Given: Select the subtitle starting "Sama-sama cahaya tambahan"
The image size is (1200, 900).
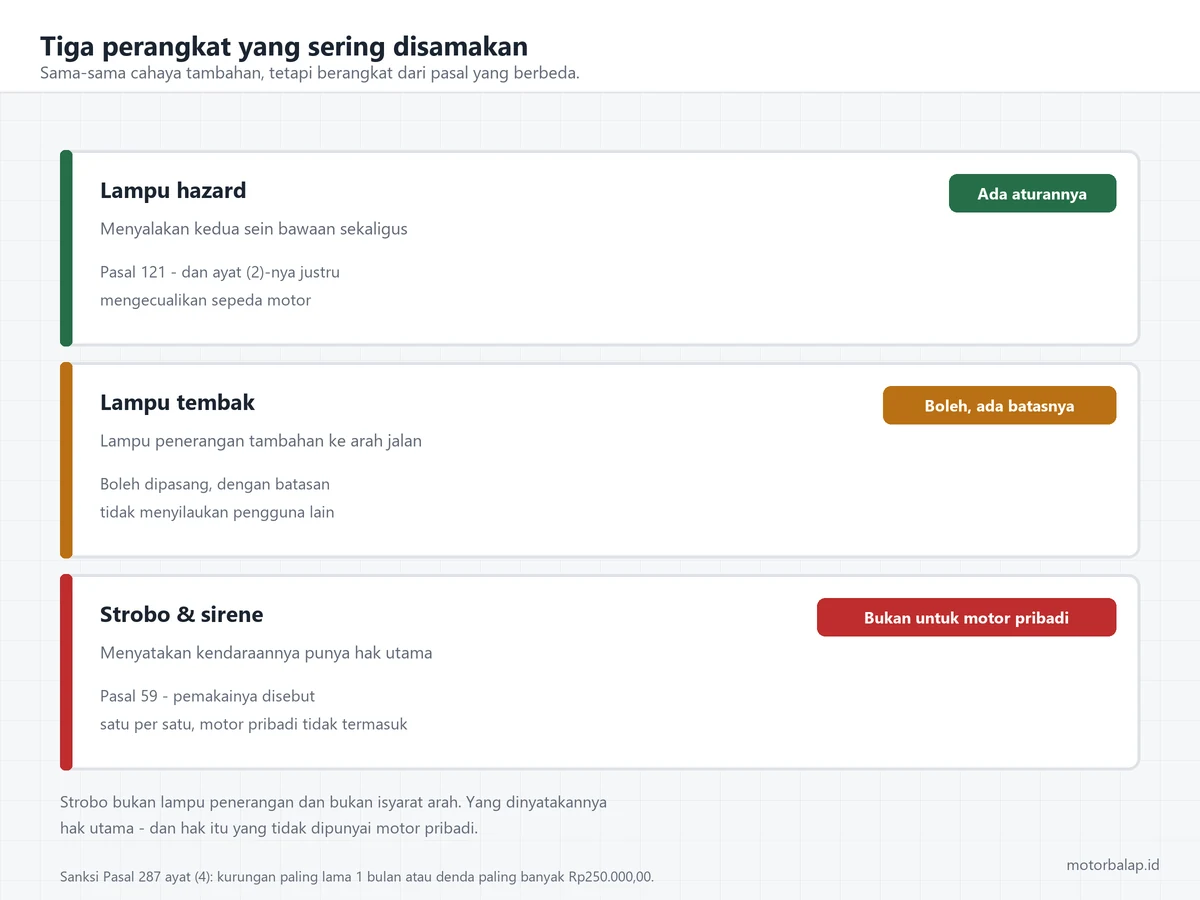Looking at the screenshot, I should tap(310, 73).
